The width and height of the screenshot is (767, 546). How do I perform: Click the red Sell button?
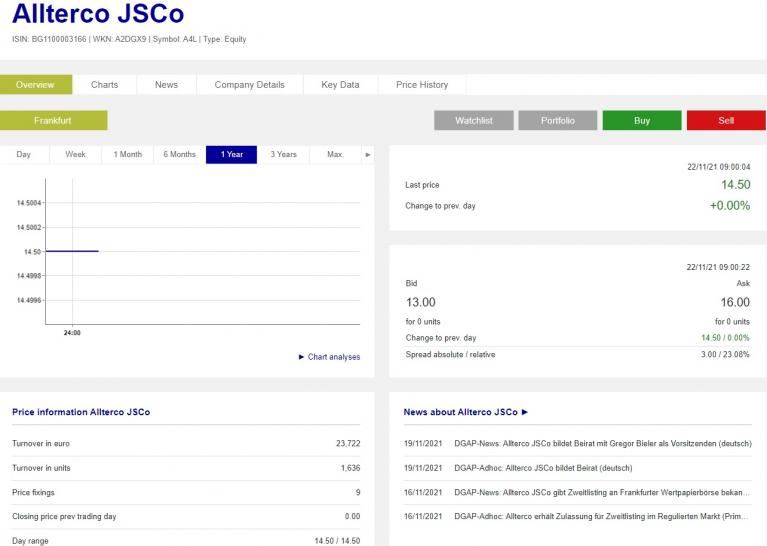click(726, 120)
